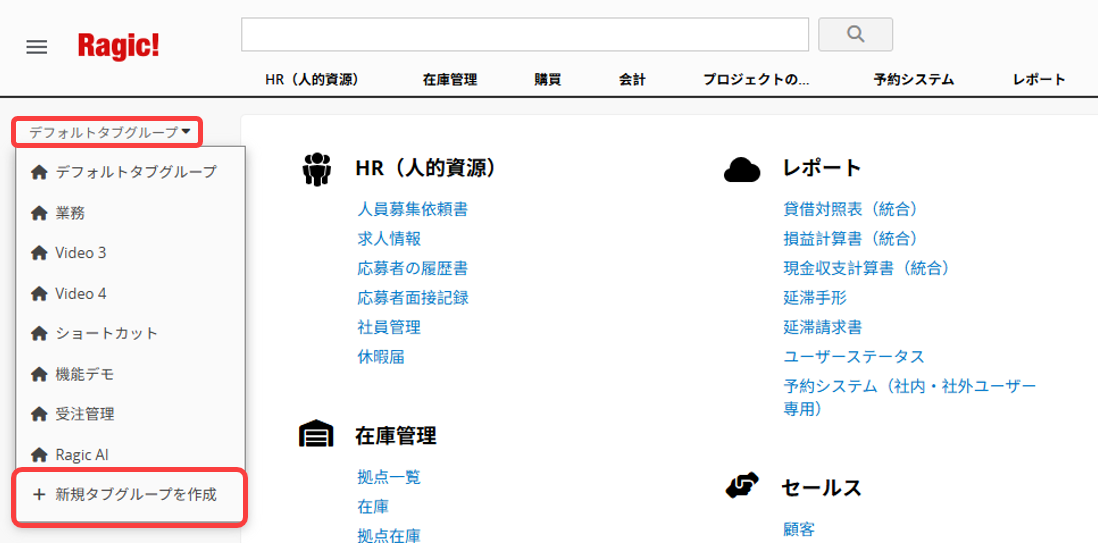
Task: Click the handshake icon beside セールス
Action: click(742, 487)
